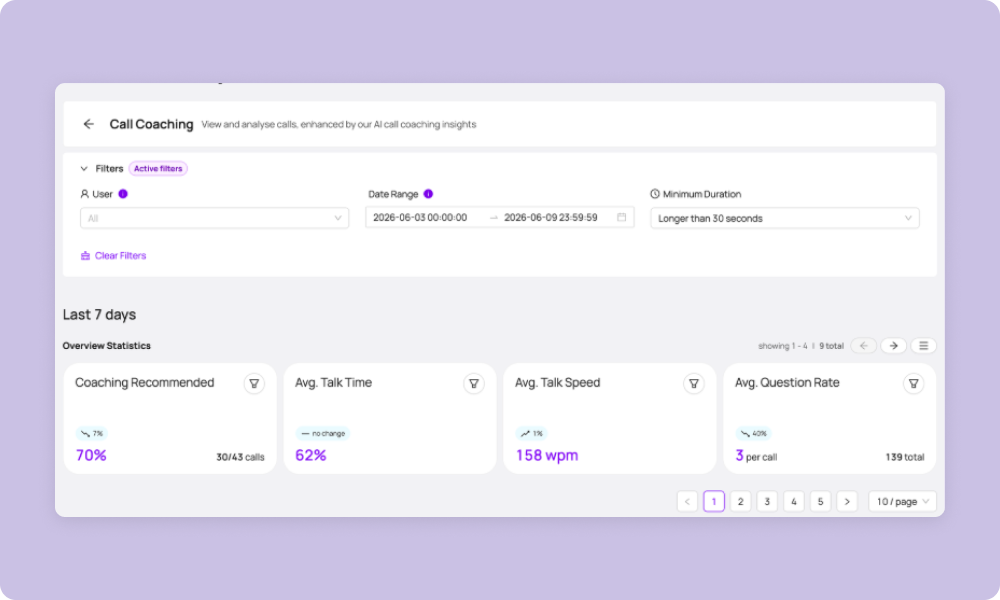The width and height of the screenshot is (1000, 600).
Task: Click the Clear Filters link
Action: pos(114,256)
